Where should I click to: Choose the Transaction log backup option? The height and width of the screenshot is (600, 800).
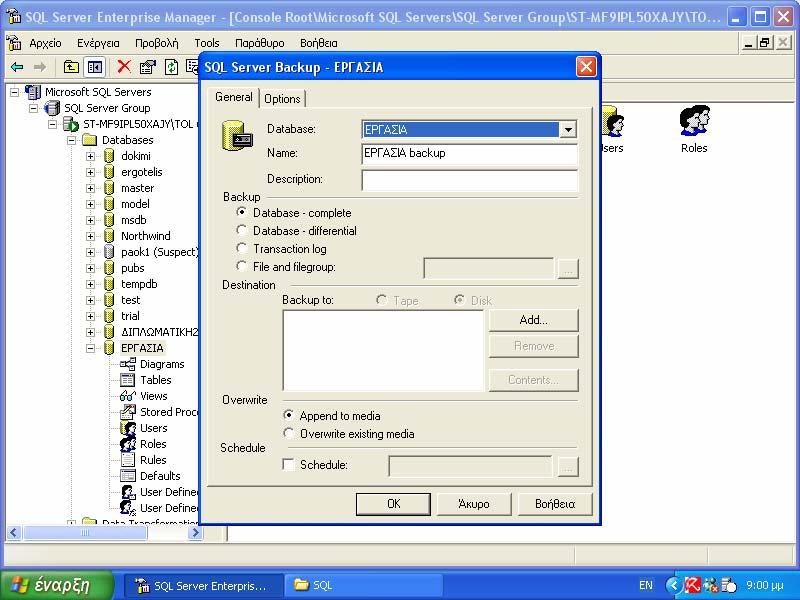[242, 248]
